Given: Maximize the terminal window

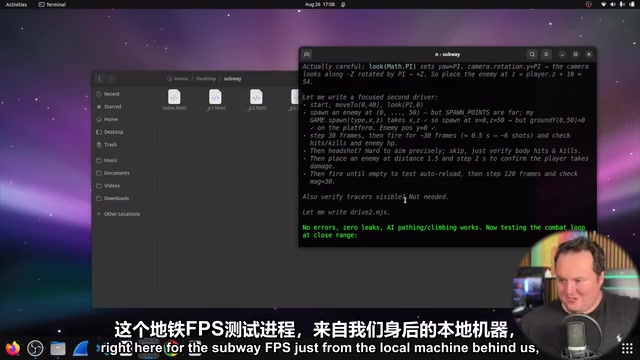Looking at the screenshot, I should point(576,54).
